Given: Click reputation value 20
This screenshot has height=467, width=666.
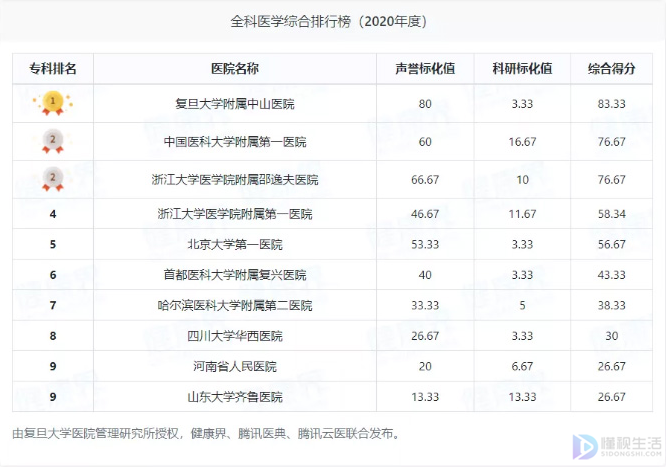Looking at the screenshot, I should (425, 366).
